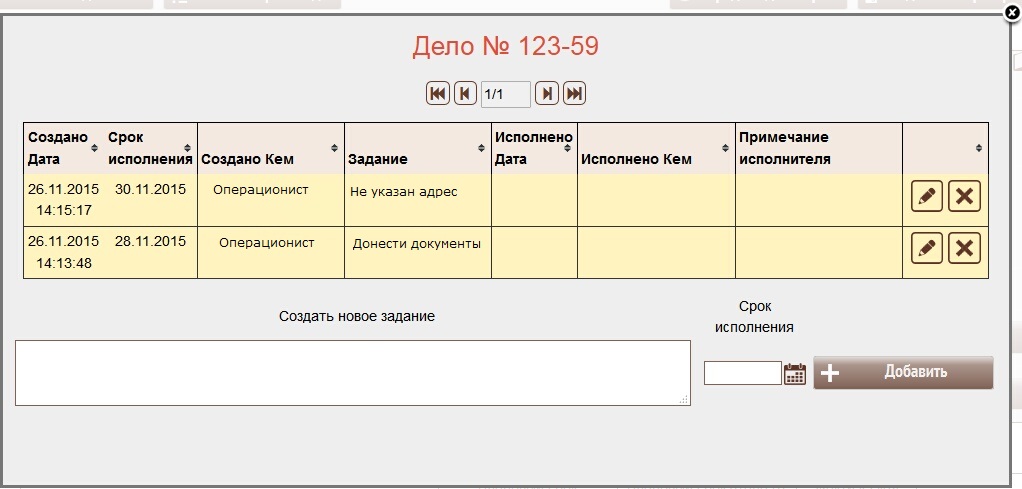Go to previous page of tasks
This screenshot has height=489, width=1022.
(x=465, y=94)
